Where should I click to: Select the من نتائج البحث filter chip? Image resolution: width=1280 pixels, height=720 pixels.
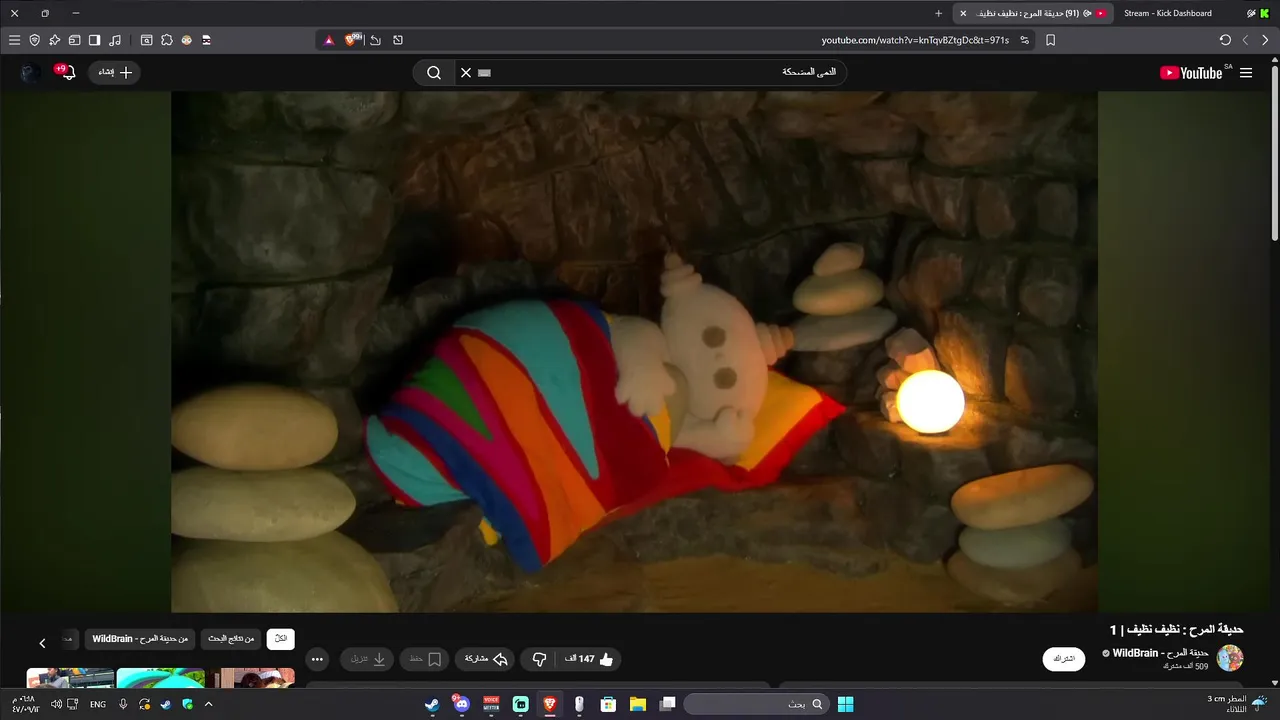click(231, 639)
